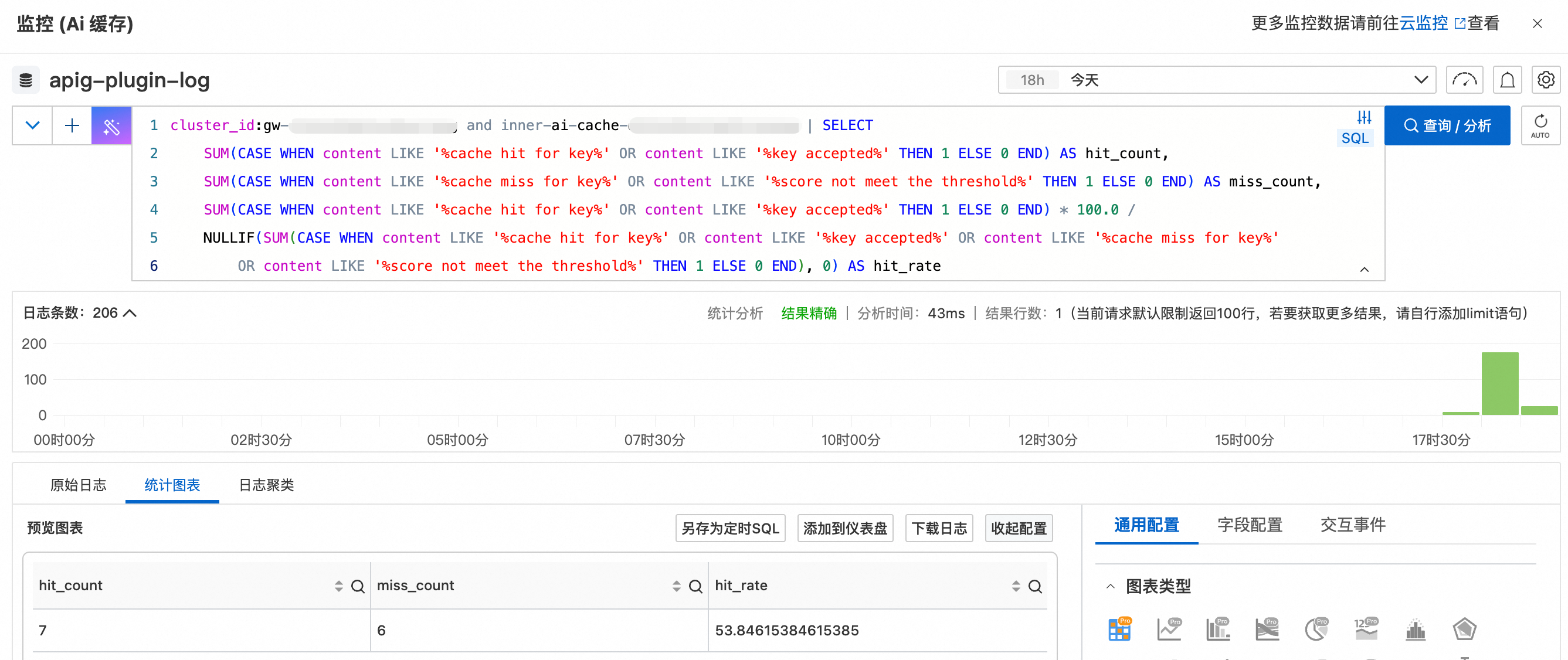Sort the hit_count column
Image resolution: width=1568 pixels, height=660 pixels.
click(338, 586)
